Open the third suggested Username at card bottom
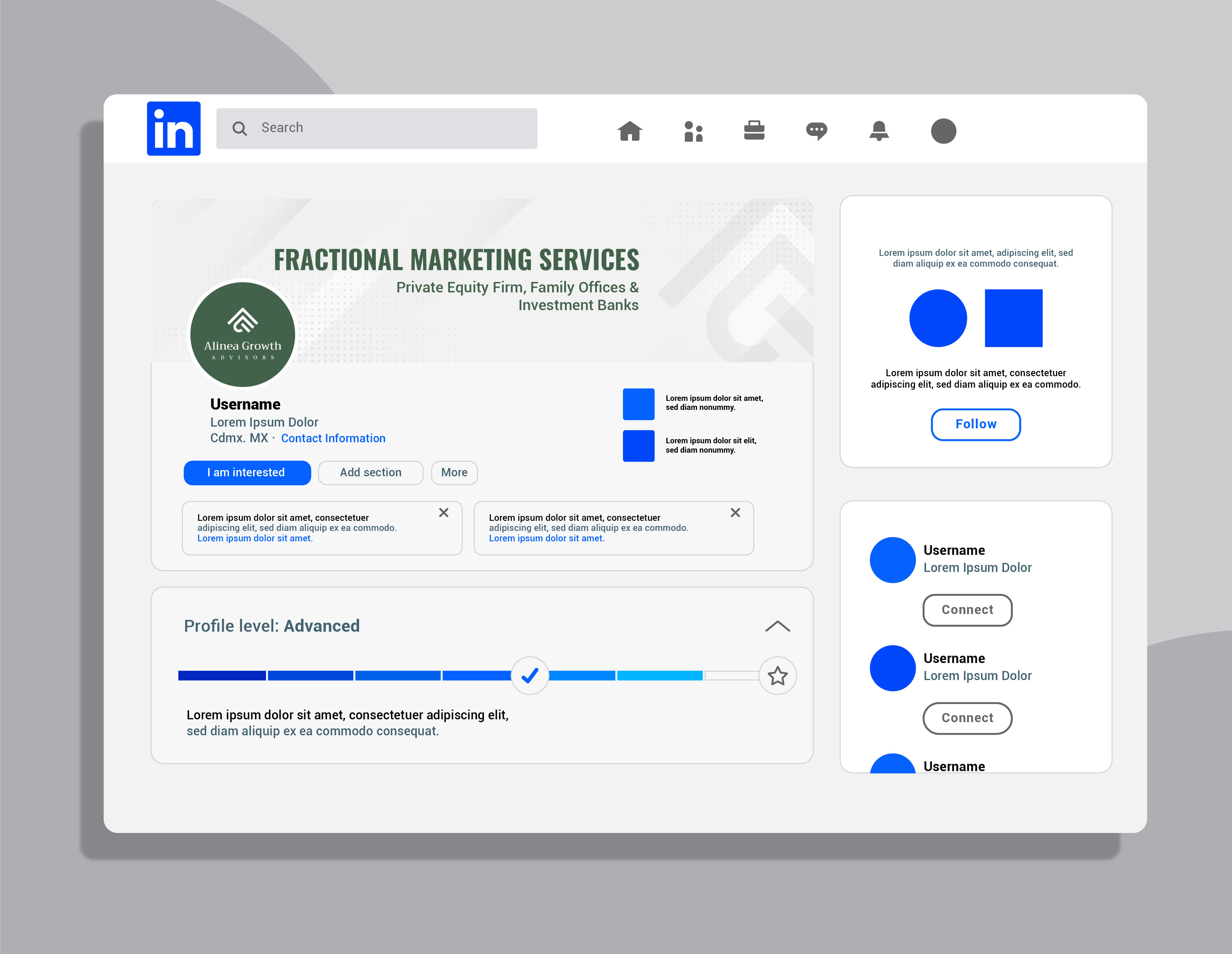The width and height of the screenshot is (1232, 954). pyautogui.click(x=954, y=766)
